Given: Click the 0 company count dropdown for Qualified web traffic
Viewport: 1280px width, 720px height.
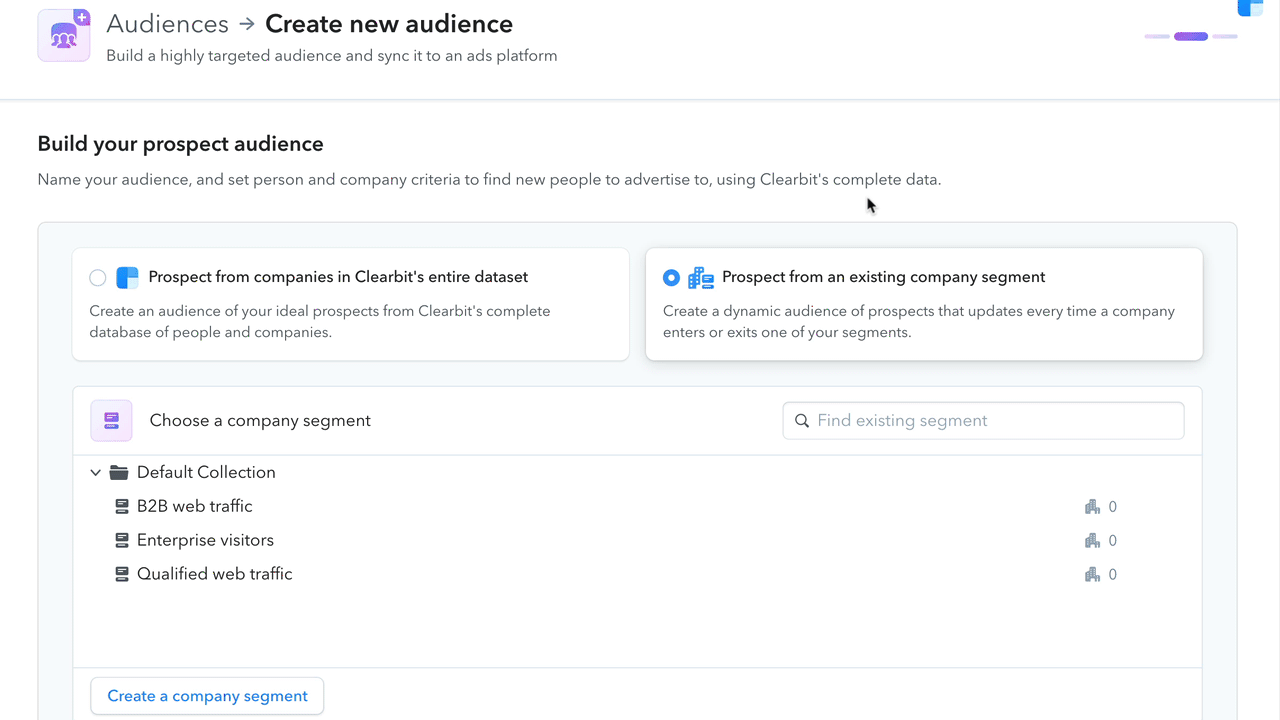Looking at the screenshot, I should [x=1100, y=574].
